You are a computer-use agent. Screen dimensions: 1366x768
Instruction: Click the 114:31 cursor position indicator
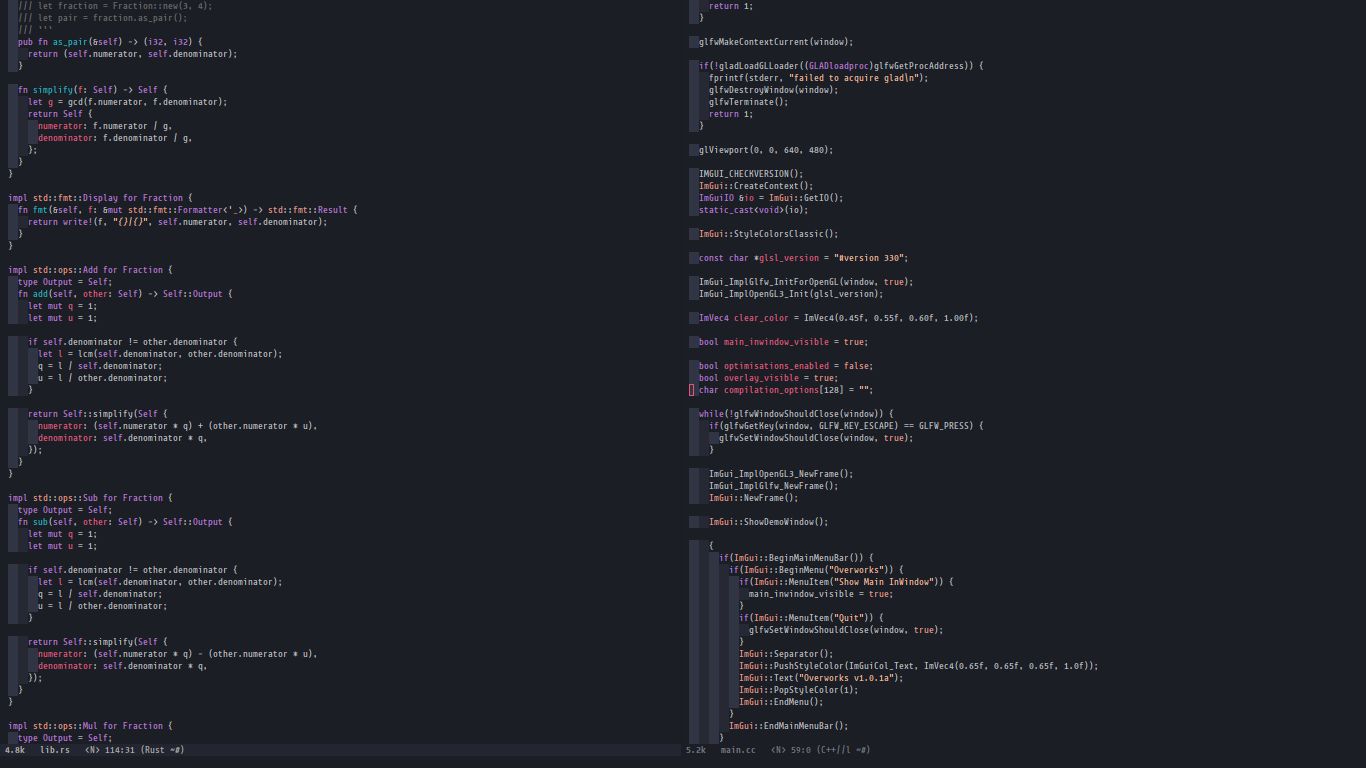click(x=119, y=750)
